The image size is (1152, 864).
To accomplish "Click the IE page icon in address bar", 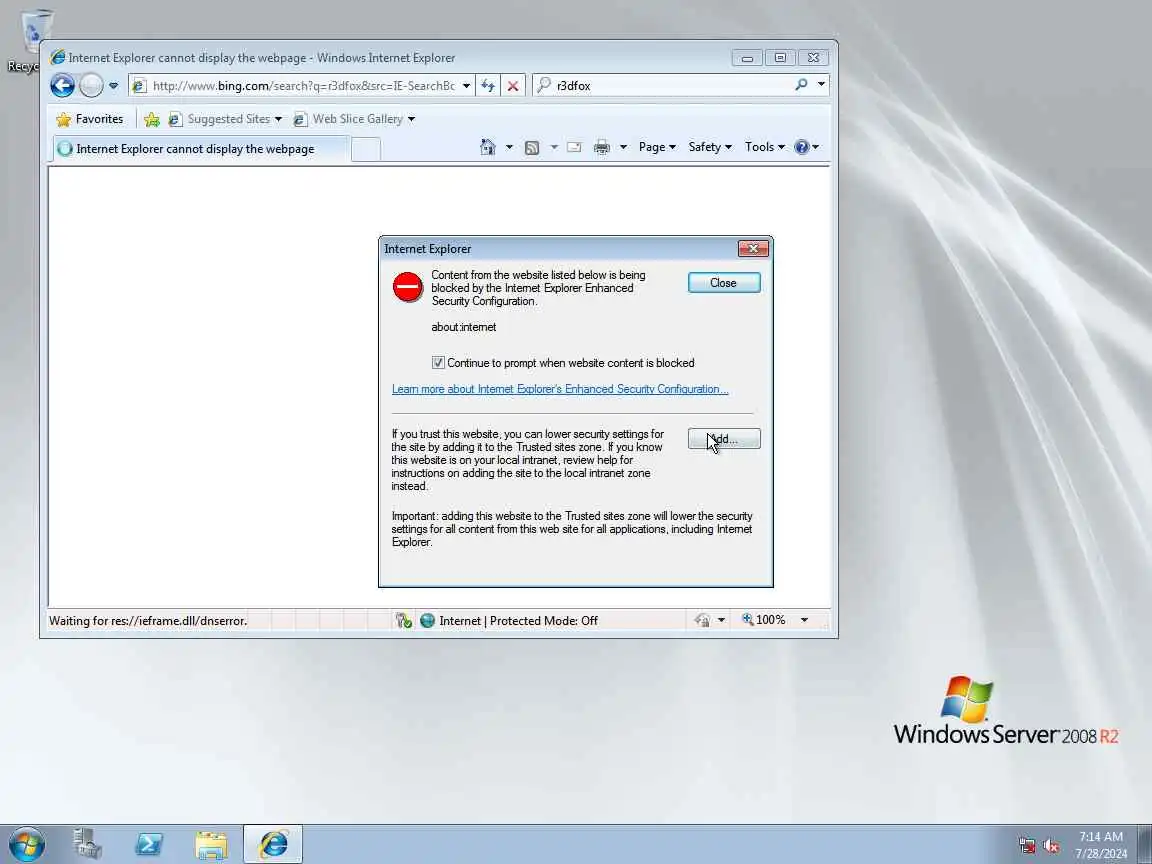I will click(139, 86).
